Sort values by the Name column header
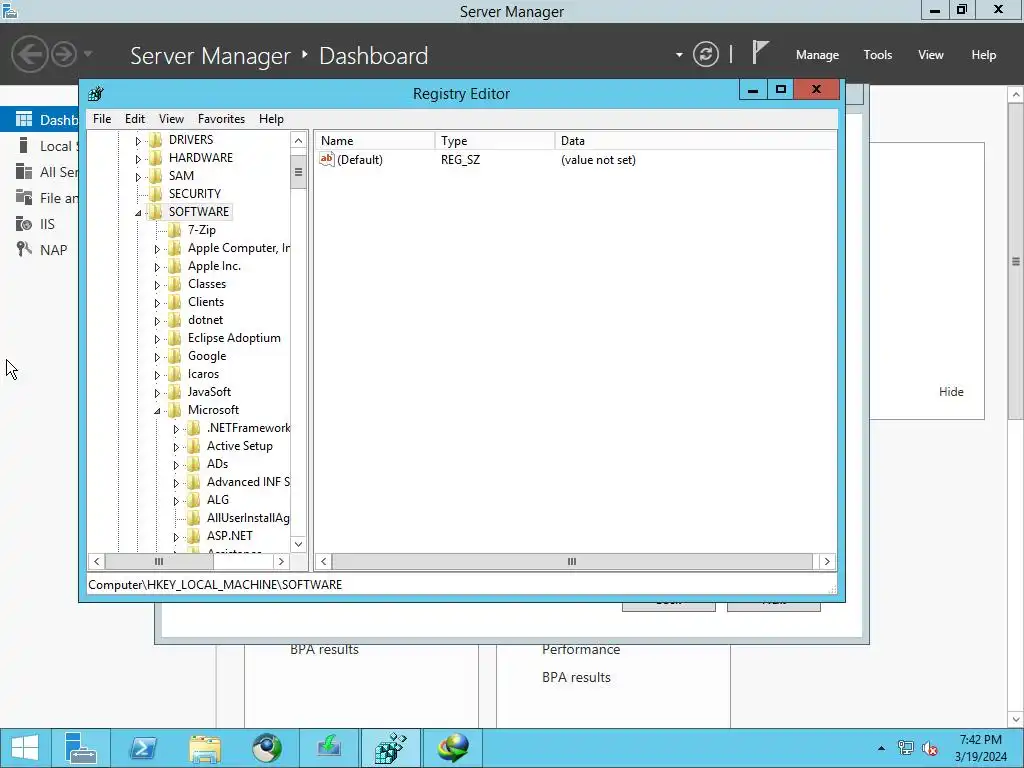 click(x=375, y=140)
